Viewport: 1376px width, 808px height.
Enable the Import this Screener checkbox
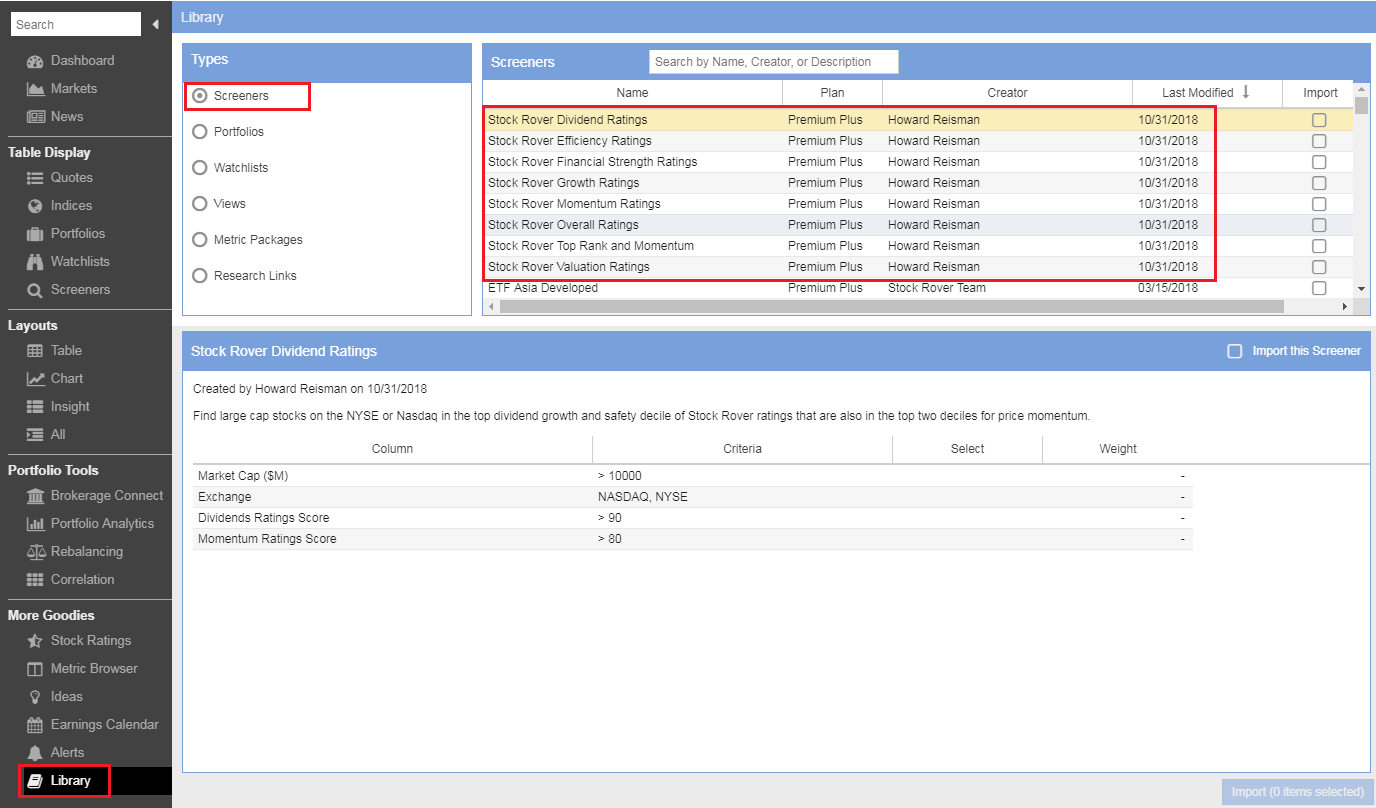[1234, 351]
